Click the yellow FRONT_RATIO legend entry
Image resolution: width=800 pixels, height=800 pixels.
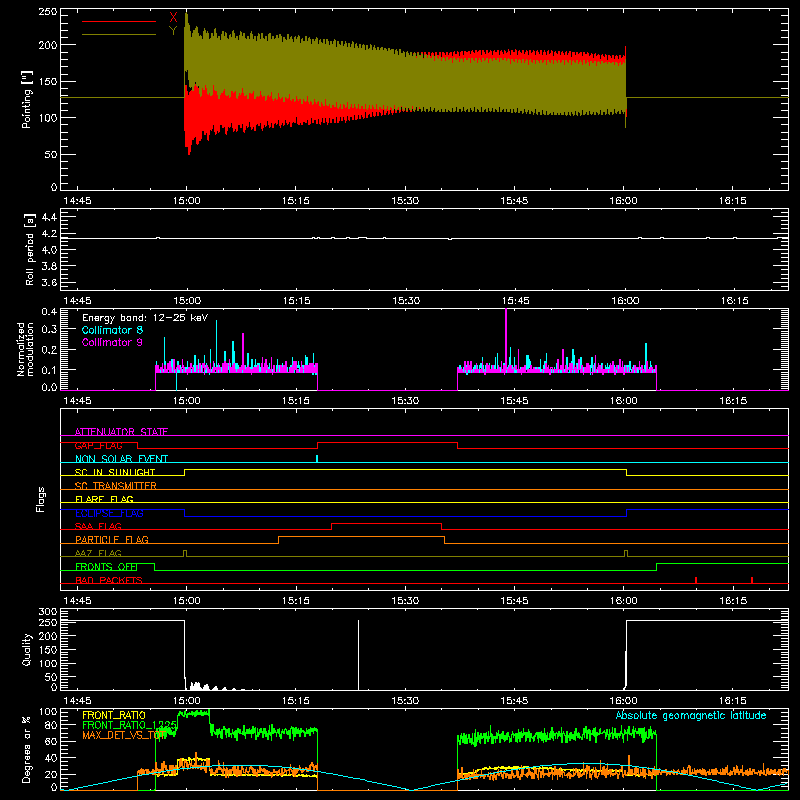[x=114, y=715]
